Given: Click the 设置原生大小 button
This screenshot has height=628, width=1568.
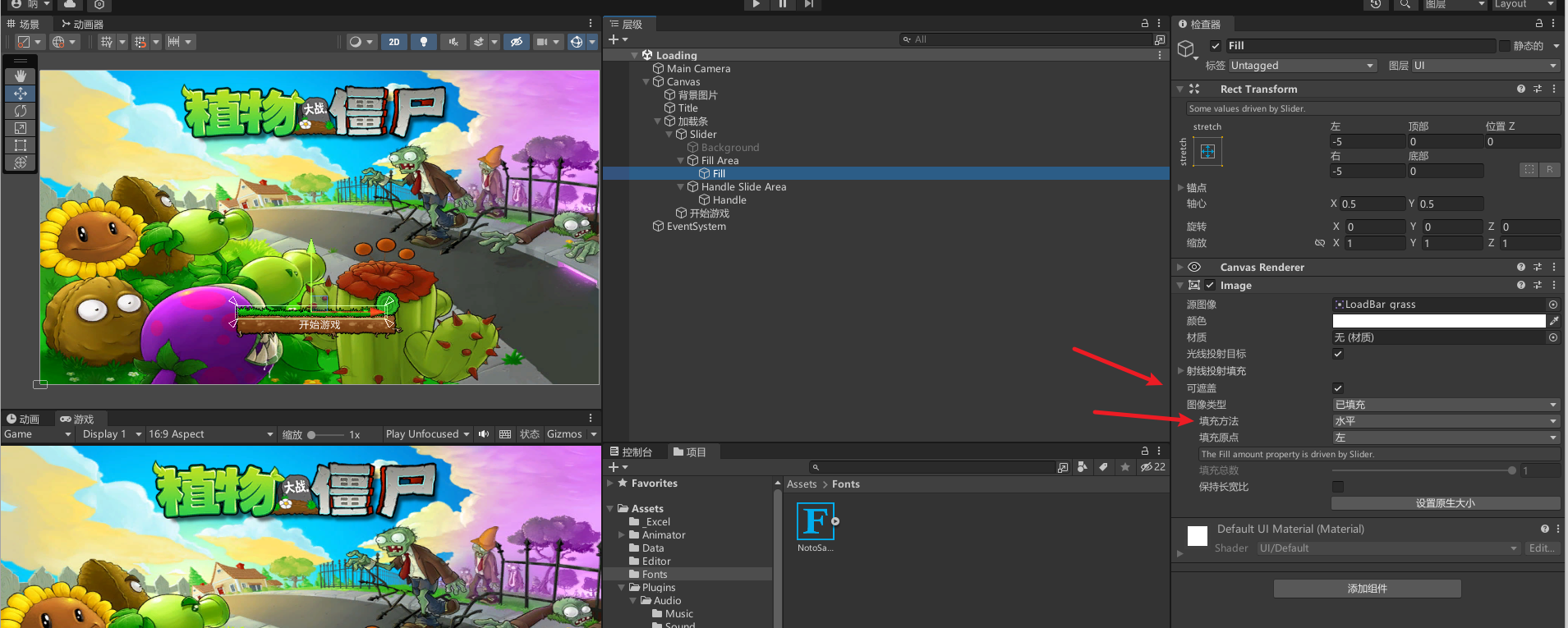Looking at the screenshot, I should tap(1446, 503).
